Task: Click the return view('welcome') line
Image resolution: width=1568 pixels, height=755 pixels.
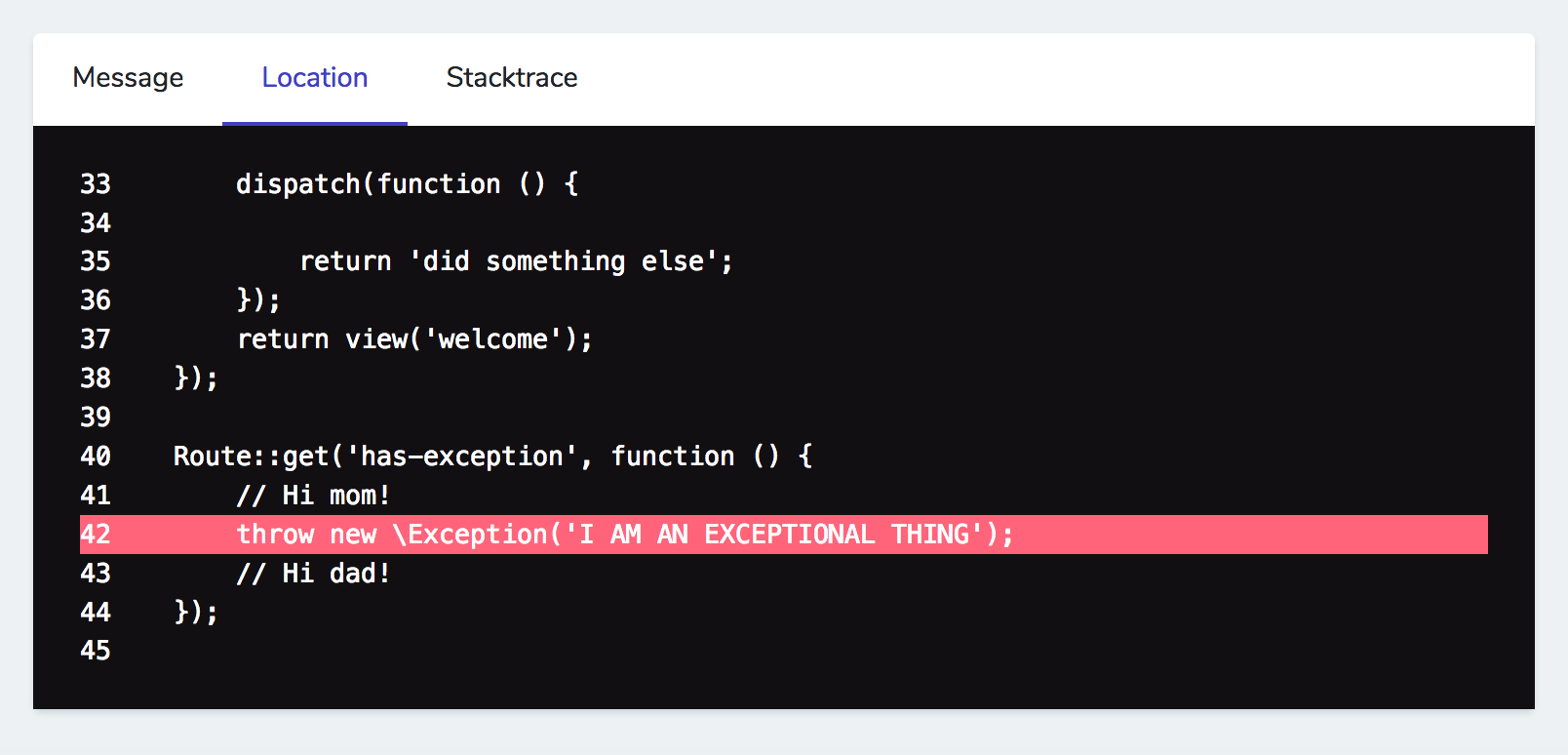Action: pyautogui.click(x=414, y=339)
